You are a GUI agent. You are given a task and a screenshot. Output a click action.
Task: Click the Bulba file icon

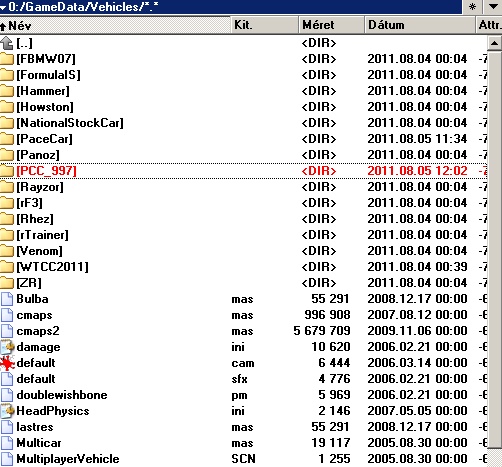[x=7, y=299]
